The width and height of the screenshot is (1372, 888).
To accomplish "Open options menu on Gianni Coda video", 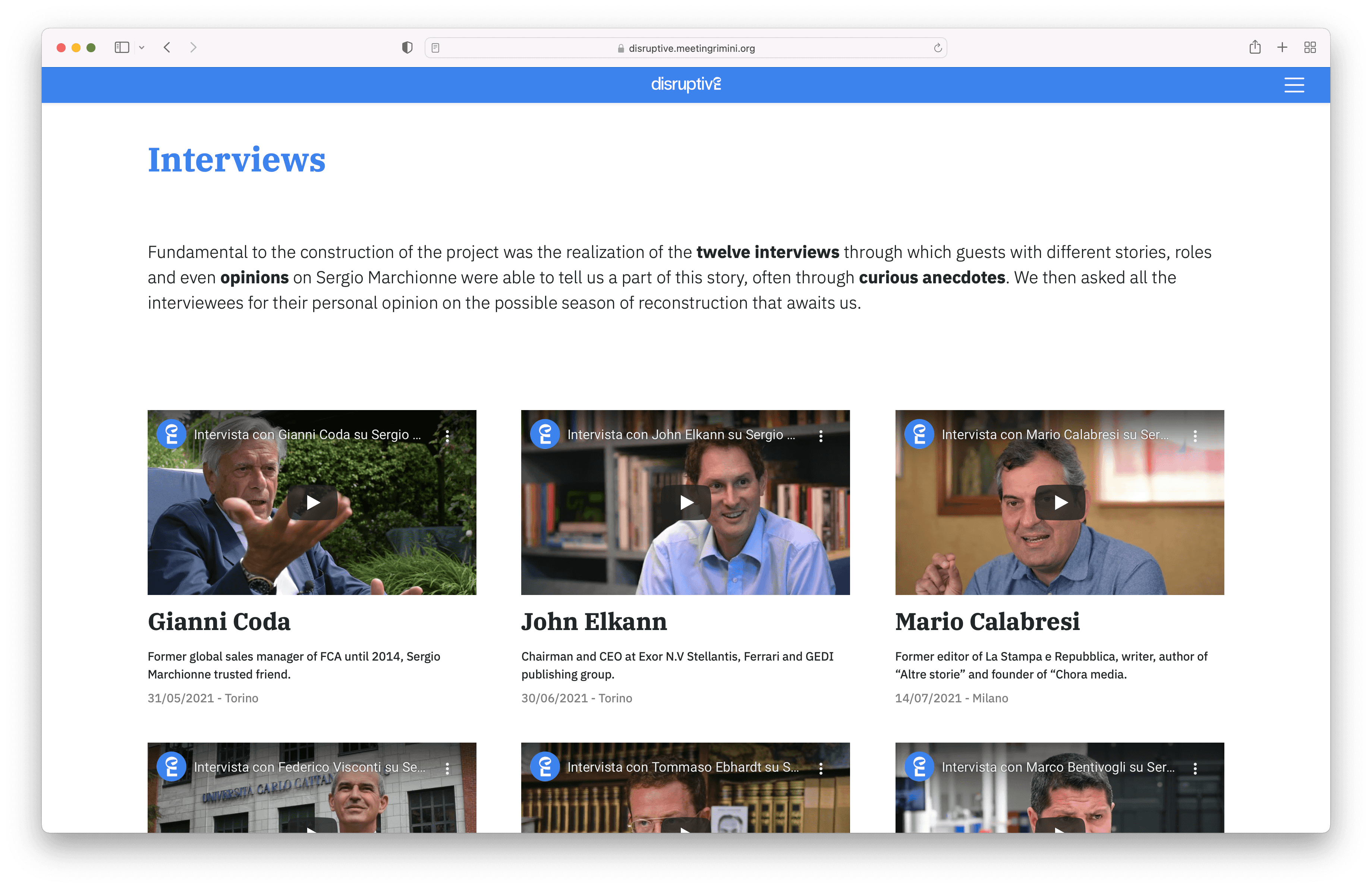I will (x=447, y=436).
